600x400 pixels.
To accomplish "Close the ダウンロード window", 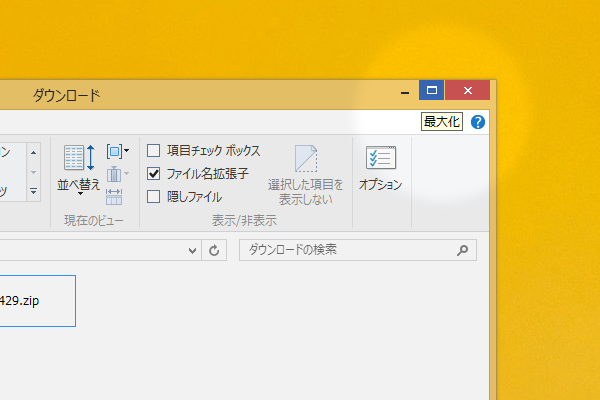I will click(x=467, y=90).
